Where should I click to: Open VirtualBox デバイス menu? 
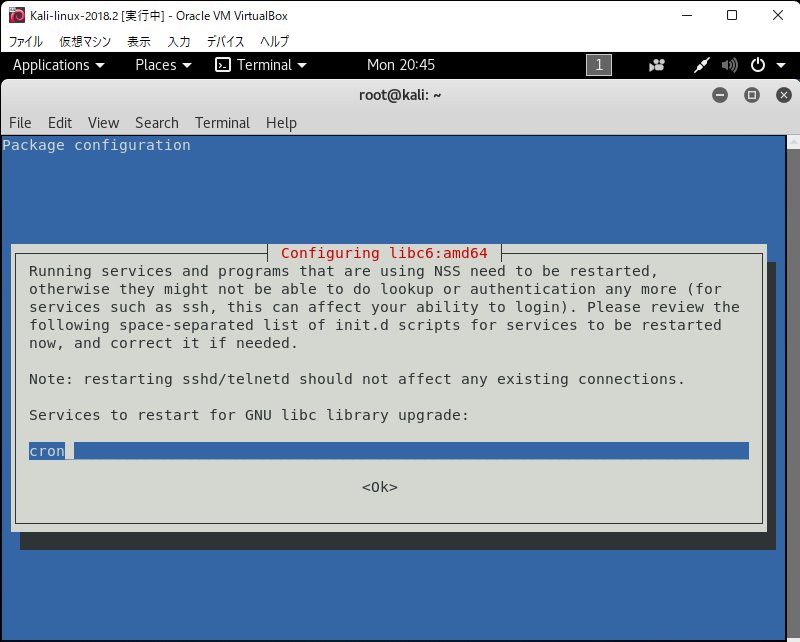(226, 41)
